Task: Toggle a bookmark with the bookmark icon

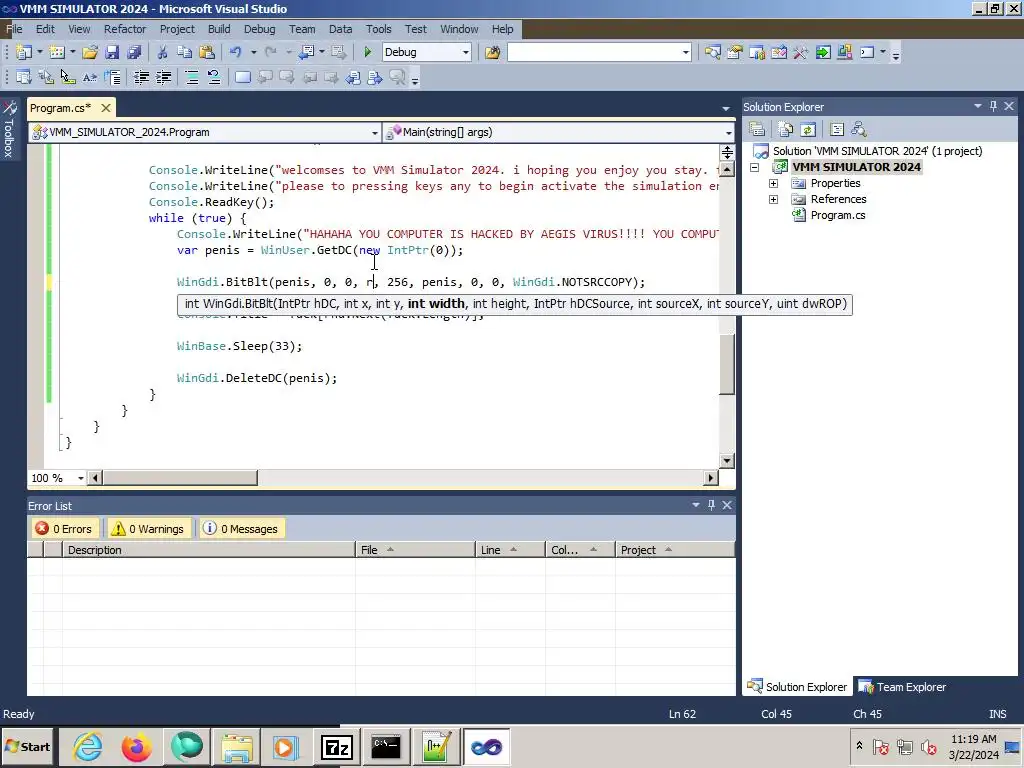Action: click(242, 78)
